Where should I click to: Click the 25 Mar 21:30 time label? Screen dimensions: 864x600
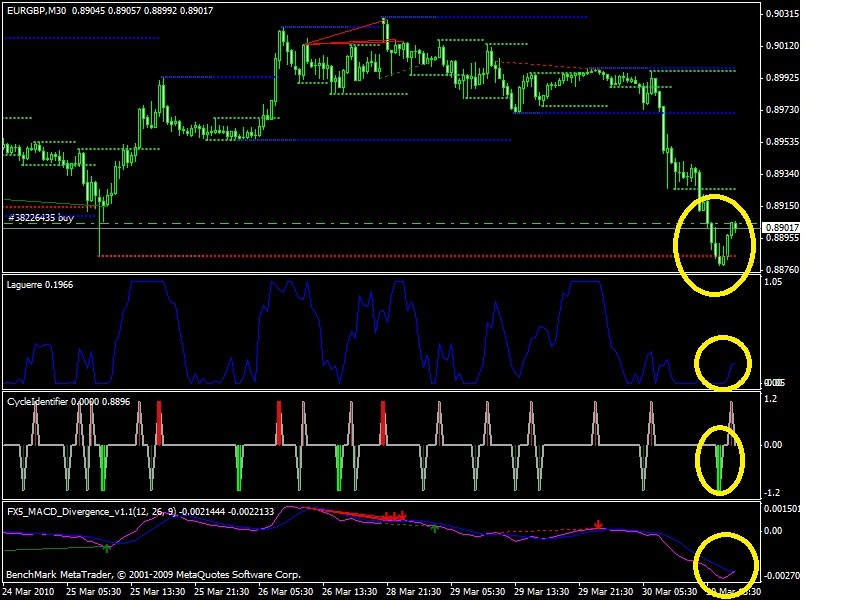222,591
